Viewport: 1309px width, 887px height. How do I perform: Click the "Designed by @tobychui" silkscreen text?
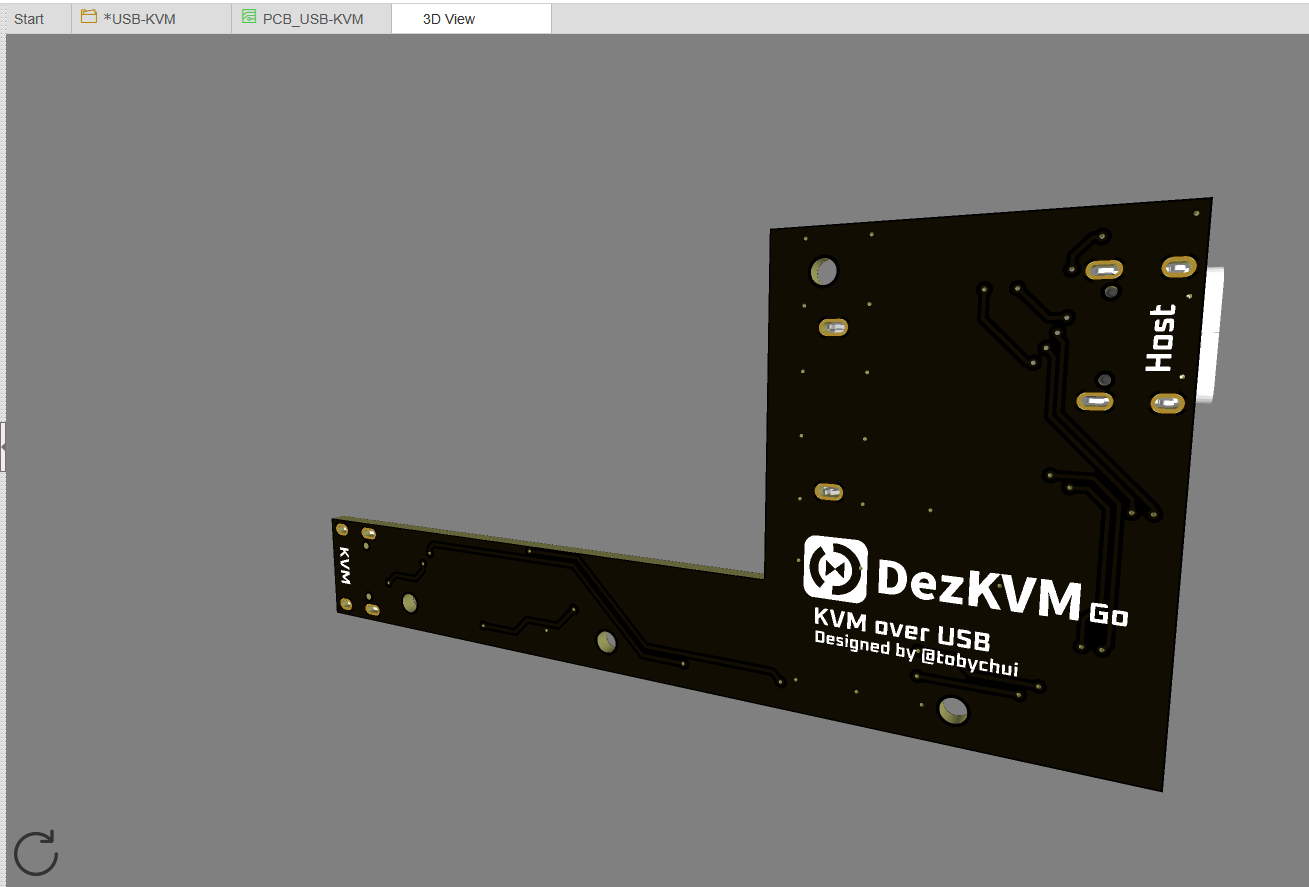pos(916,654)
